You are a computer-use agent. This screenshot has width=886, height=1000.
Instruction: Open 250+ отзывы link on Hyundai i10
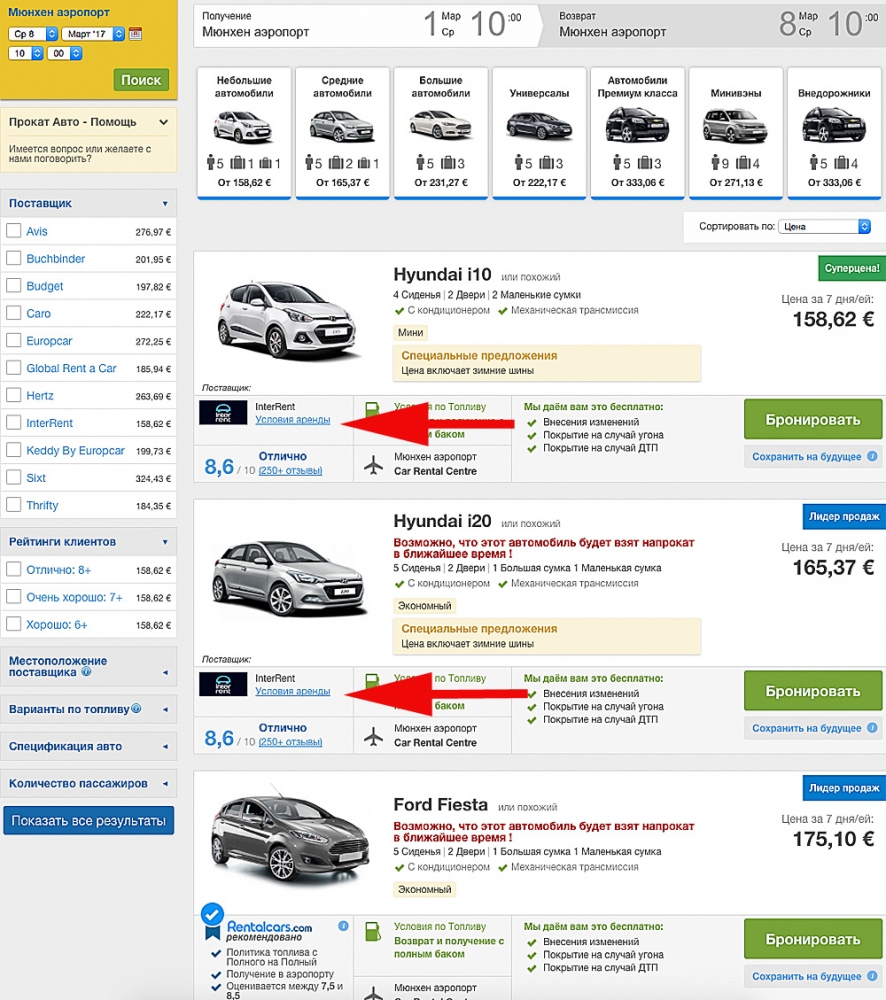click(x=290, y=471)
